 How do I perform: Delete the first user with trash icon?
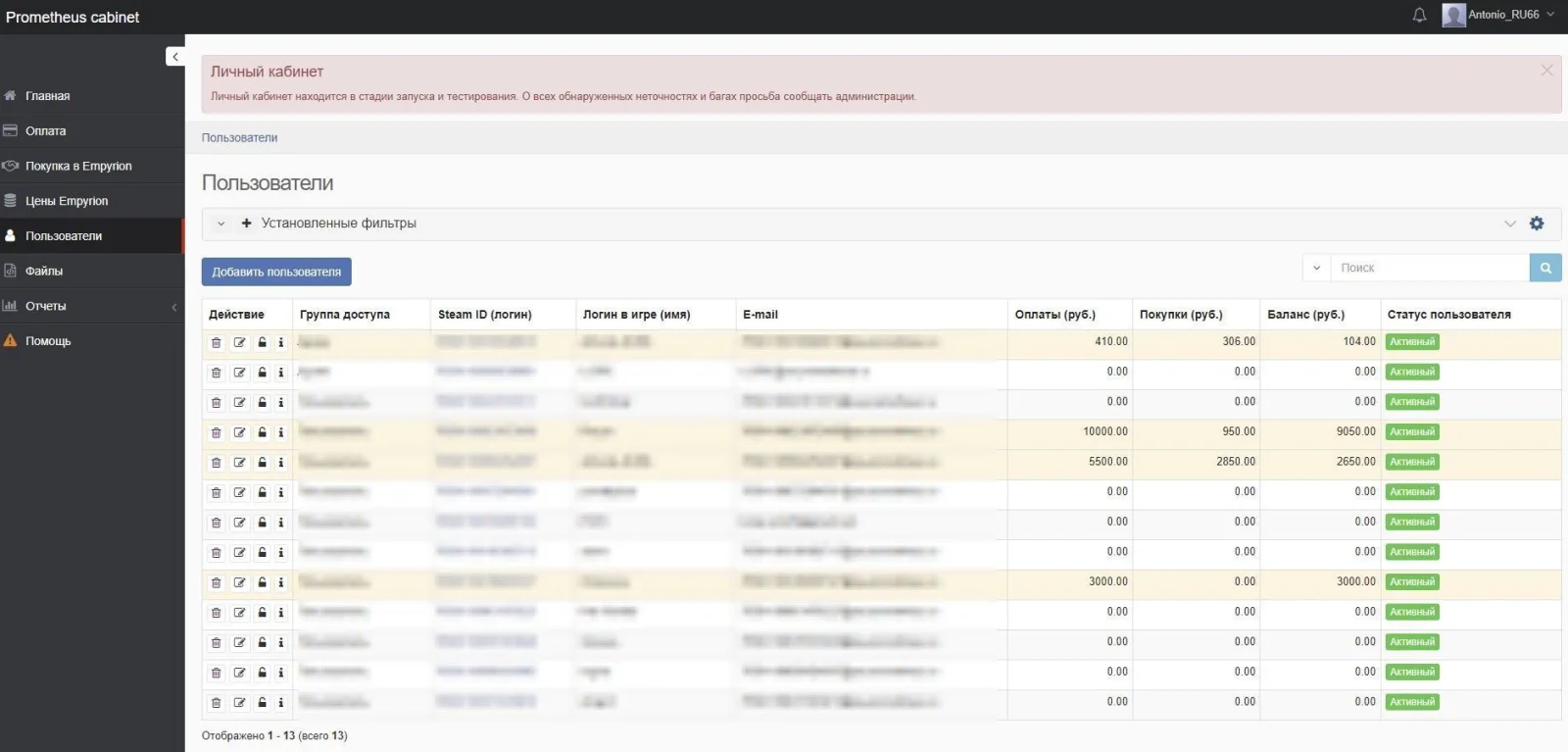point(217,343)
